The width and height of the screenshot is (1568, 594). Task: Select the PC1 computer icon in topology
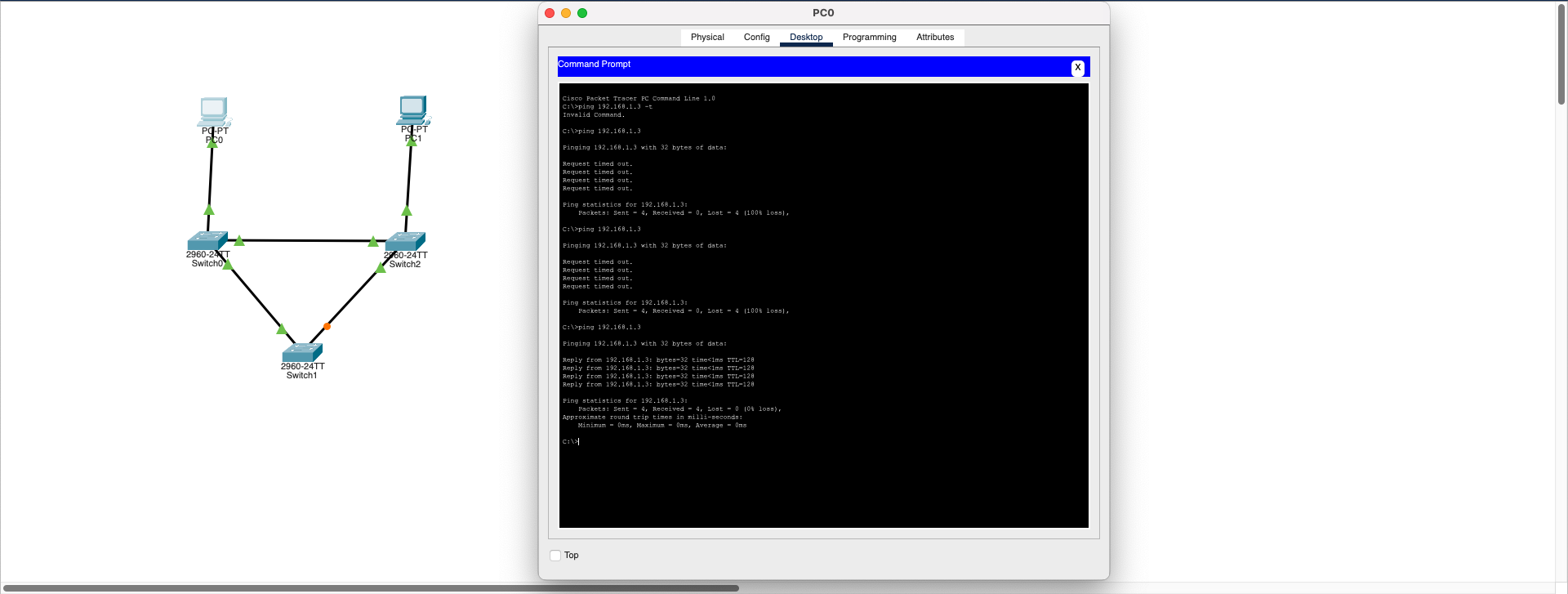[413, 110]
